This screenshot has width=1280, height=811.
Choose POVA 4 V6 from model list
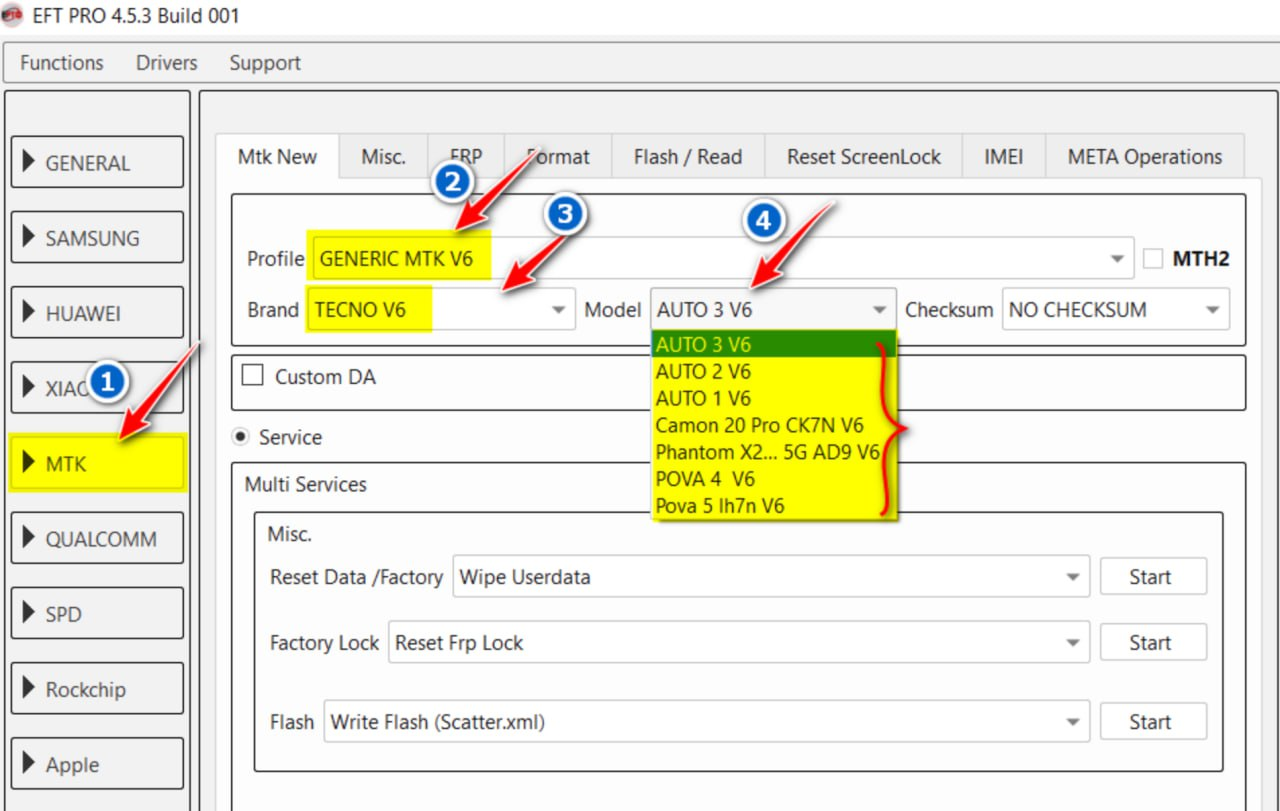[774, 479]
